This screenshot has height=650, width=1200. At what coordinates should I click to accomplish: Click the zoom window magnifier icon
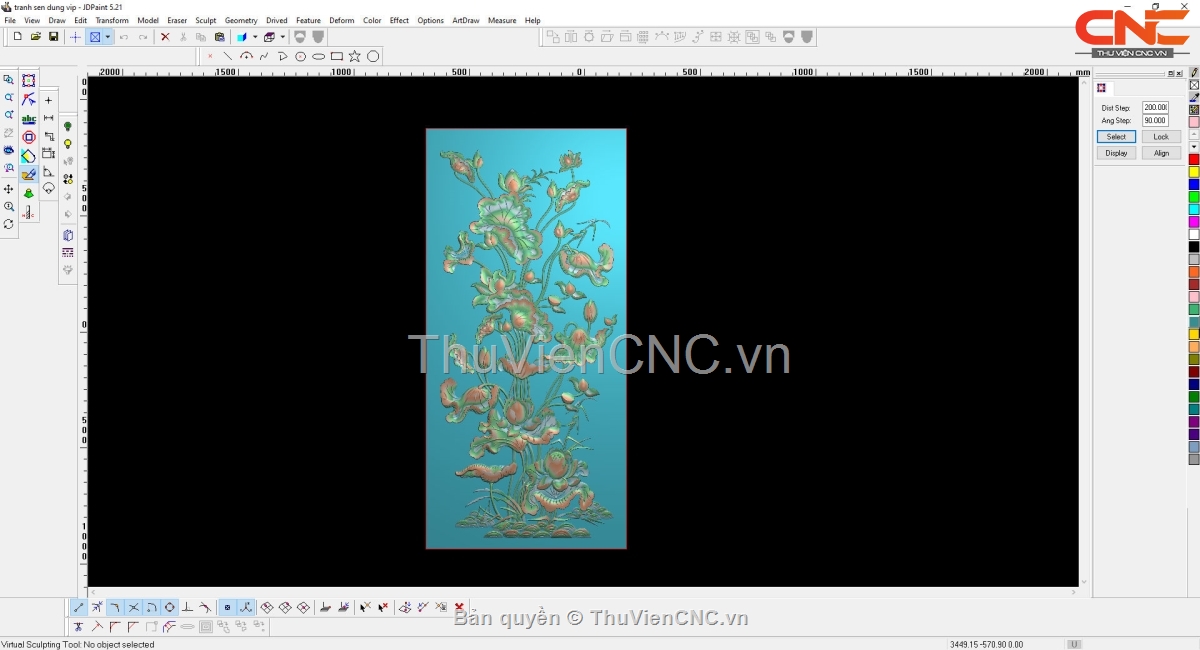click(x=9, y=80)
